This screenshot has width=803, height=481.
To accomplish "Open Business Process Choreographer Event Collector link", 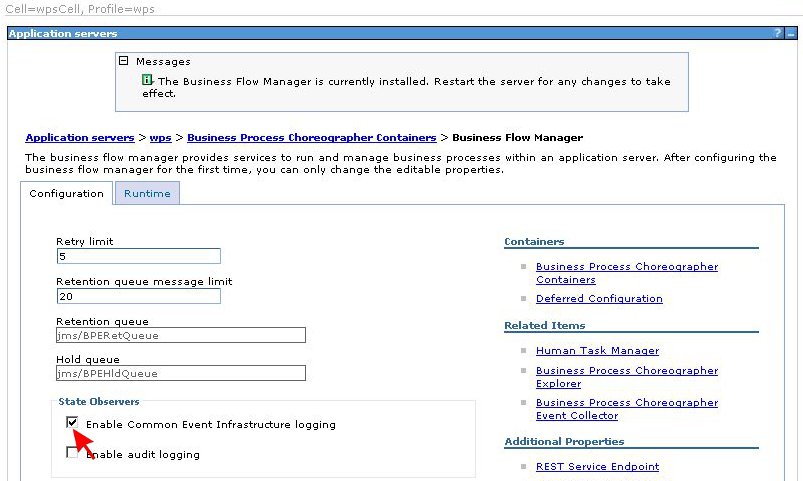I will (x=626, y=409).
